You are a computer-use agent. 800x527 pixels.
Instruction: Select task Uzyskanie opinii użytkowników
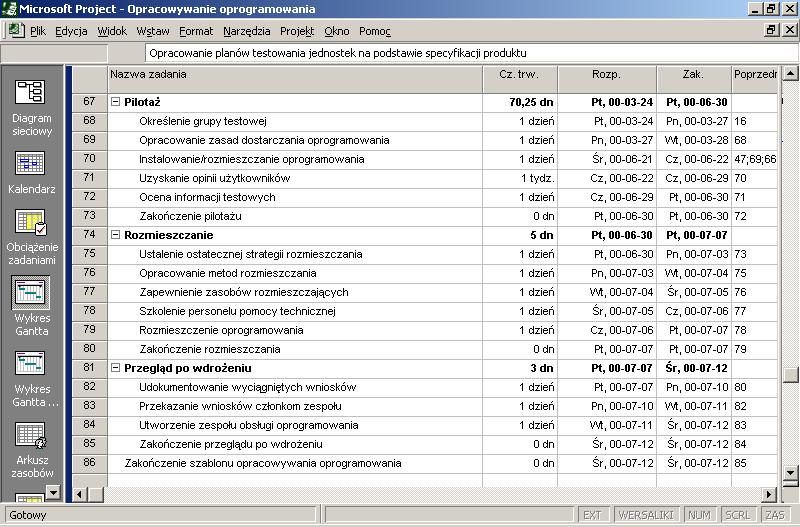(214, 178)
